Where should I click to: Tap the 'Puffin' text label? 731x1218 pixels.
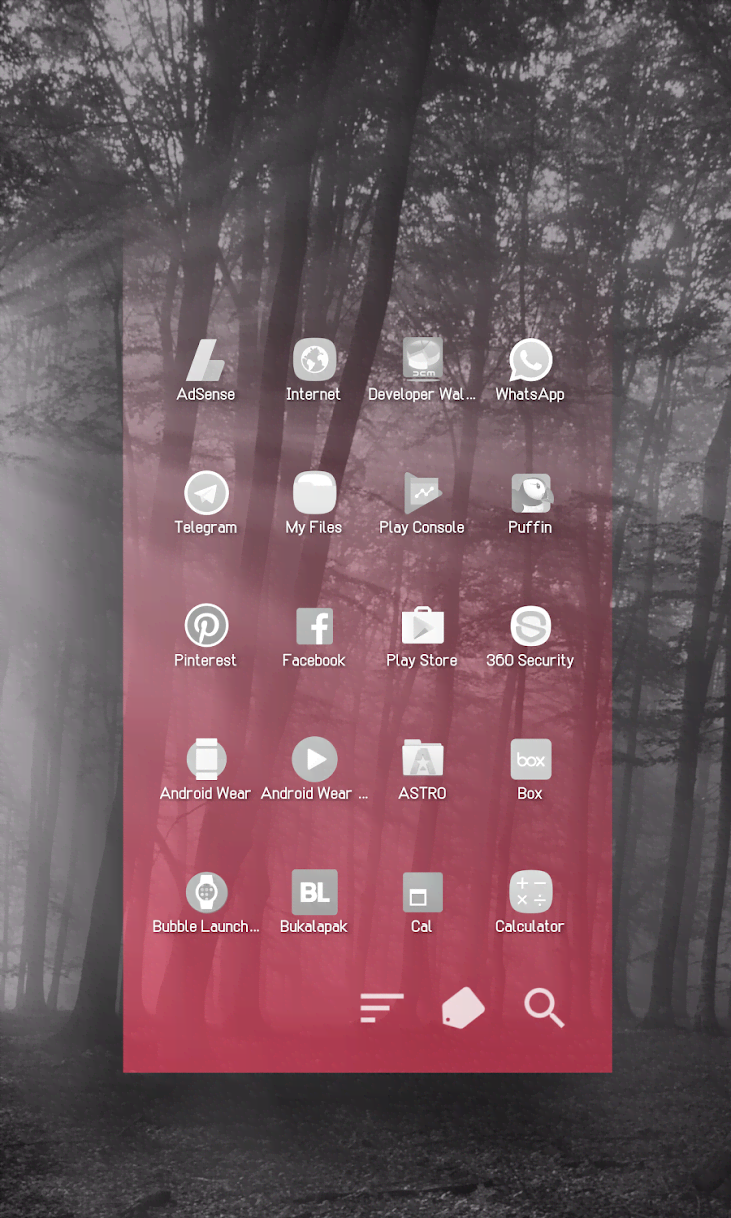click(530, 527)
